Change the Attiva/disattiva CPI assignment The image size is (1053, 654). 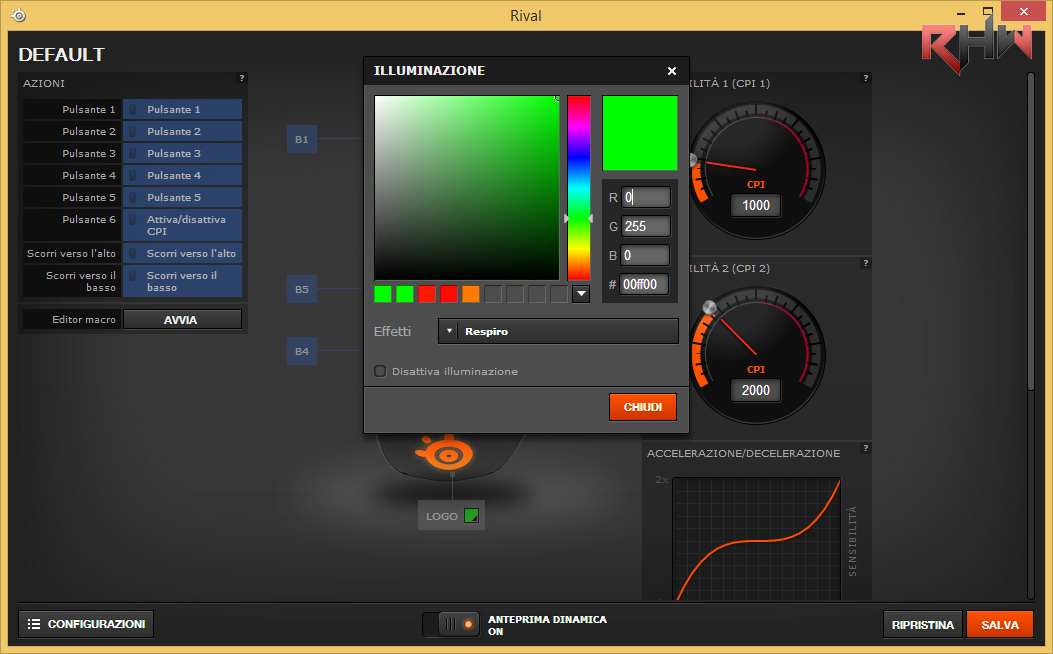[x=182, y=225]
